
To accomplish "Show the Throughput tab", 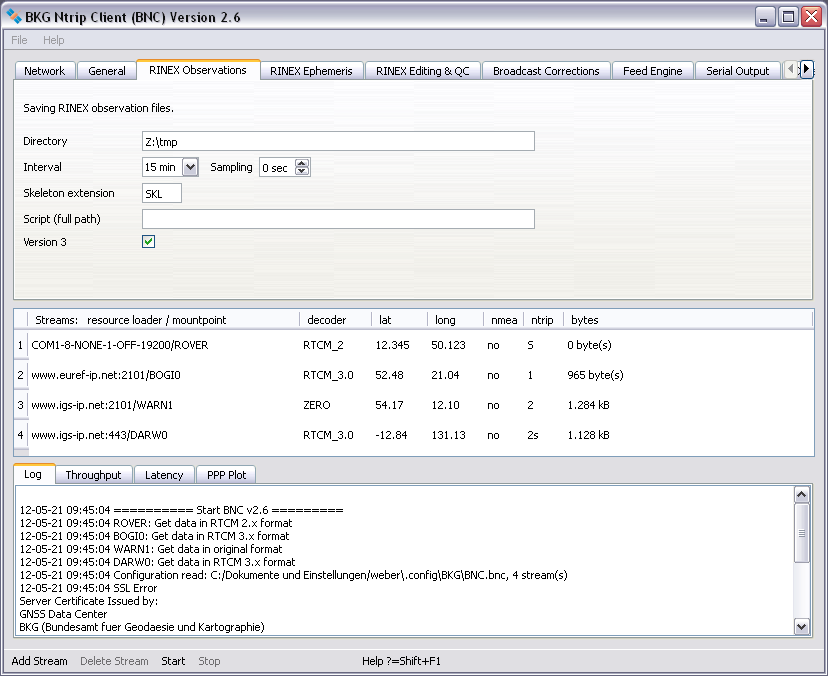I will tap(93, 475).
